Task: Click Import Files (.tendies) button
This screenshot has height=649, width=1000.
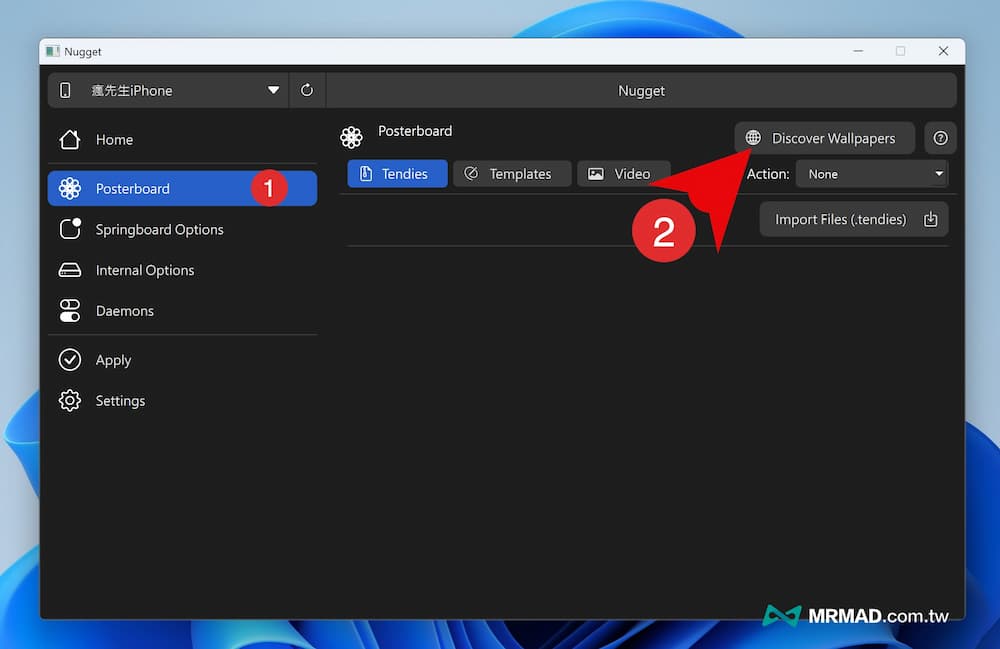Action: [854, 219]
